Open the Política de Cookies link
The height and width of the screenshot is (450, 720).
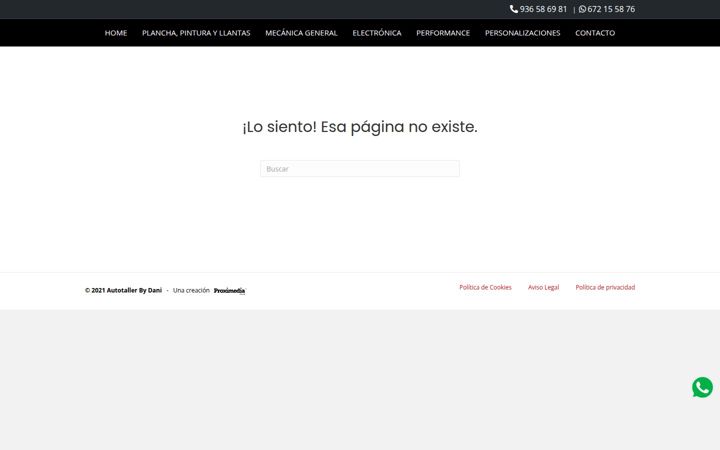485,287
